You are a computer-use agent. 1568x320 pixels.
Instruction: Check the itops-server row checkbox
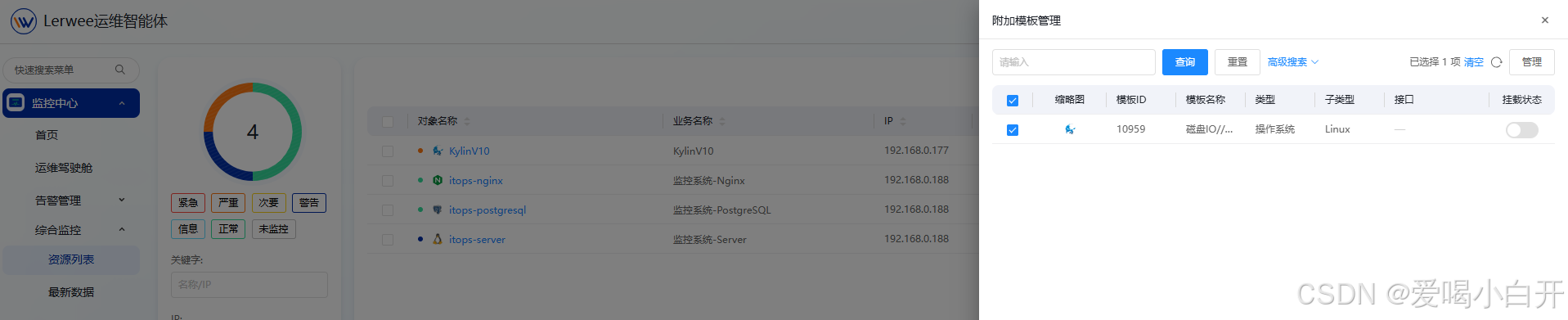click(x=388, y=239)
